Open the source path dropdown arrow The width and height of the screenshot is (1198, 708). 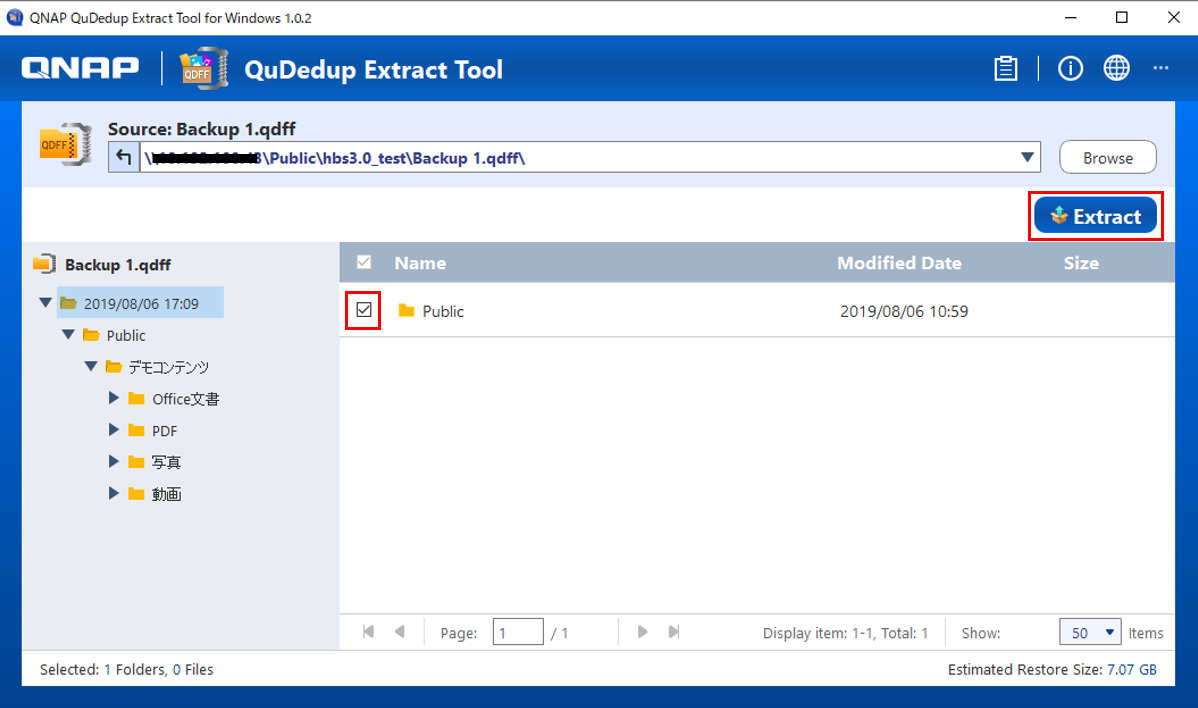point(1027,158)
